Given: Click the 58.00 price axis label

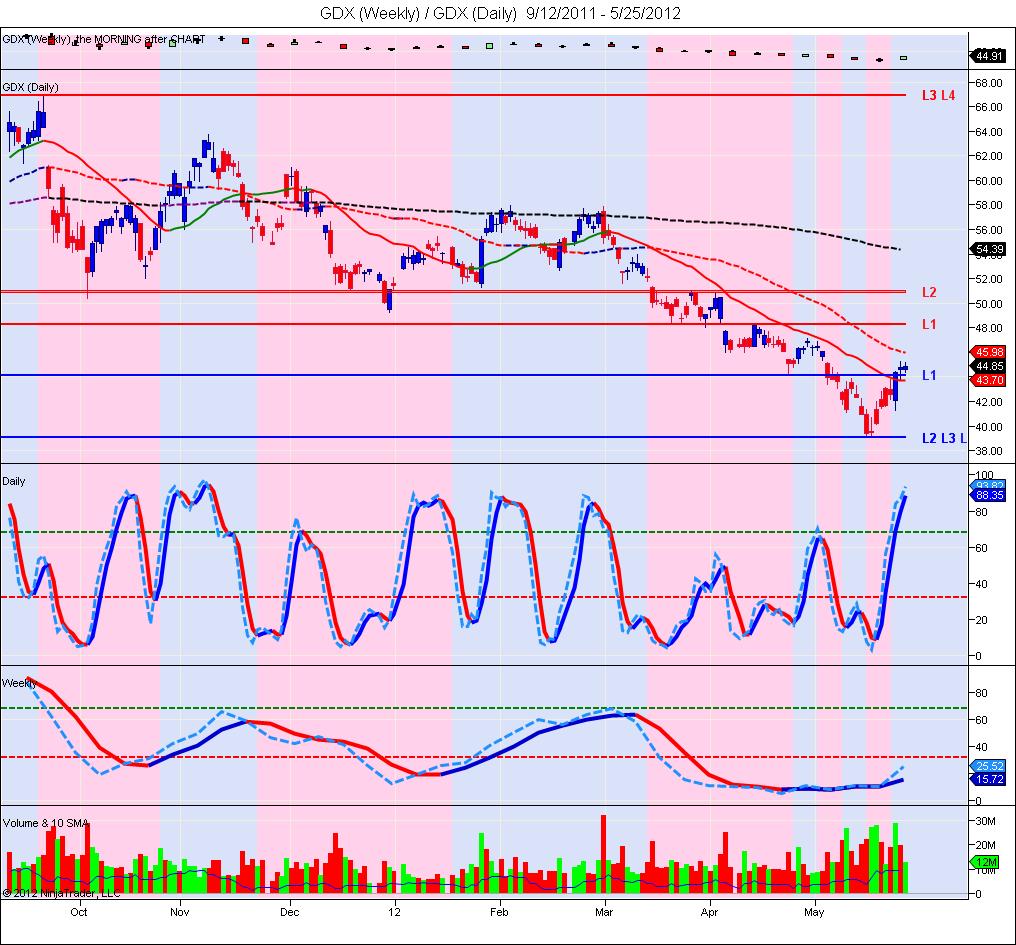Looking at the screenshot, I should (989, 205).
